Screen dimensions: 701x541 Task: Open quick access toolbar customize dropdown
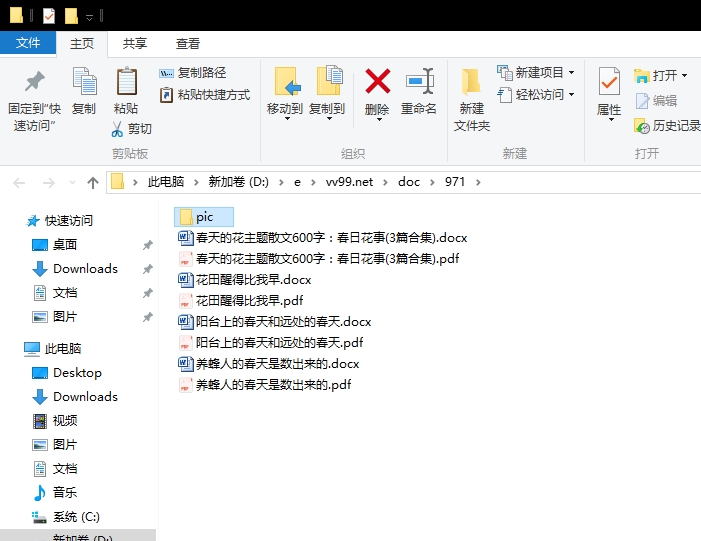[x=89, y=17]
